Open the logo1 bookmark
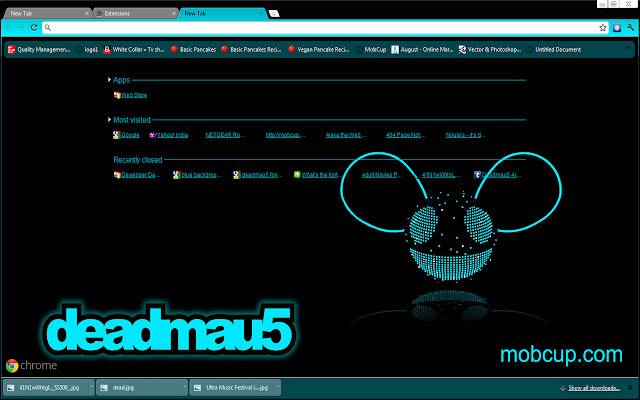 (87, 50)
